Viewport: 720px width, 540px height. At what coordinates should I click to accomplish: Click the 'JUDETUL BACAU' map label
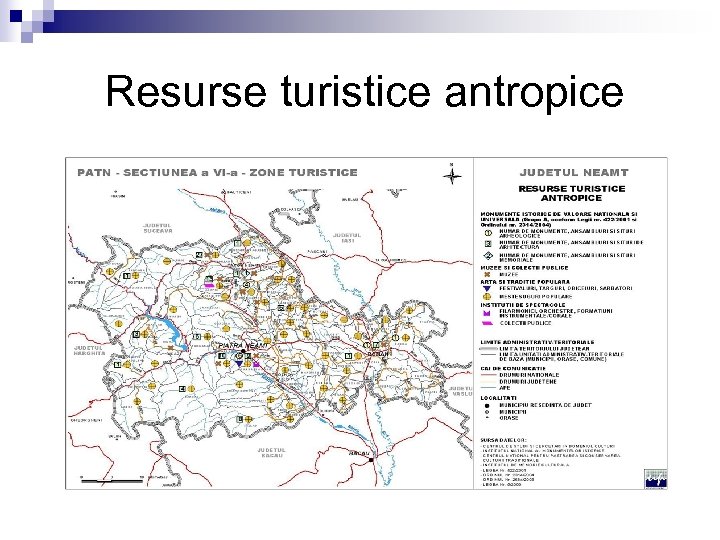[x=271, y=453]
